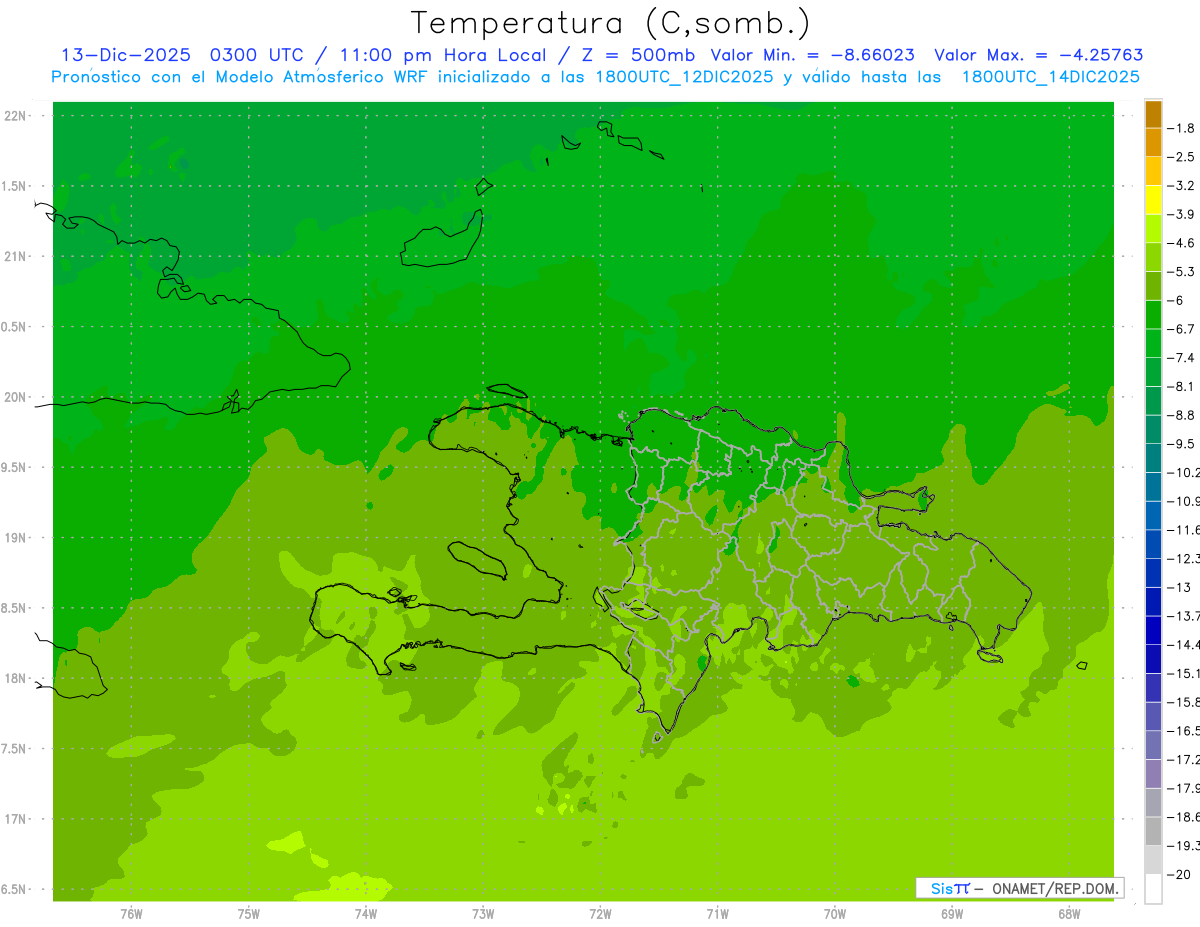This screenshot has width=1200, height=927.
Task: Click the "75W" longitude label
Action: [x=249, y=914]
